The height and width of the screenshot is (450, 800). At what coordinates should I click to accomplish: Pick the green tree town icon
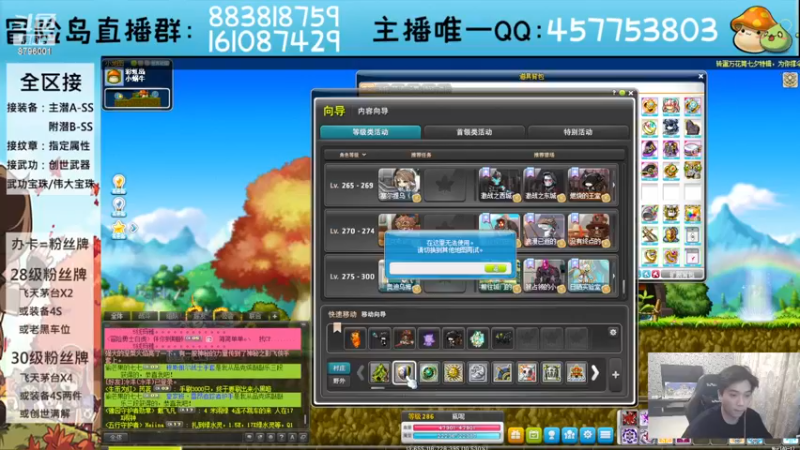point(380,373)
